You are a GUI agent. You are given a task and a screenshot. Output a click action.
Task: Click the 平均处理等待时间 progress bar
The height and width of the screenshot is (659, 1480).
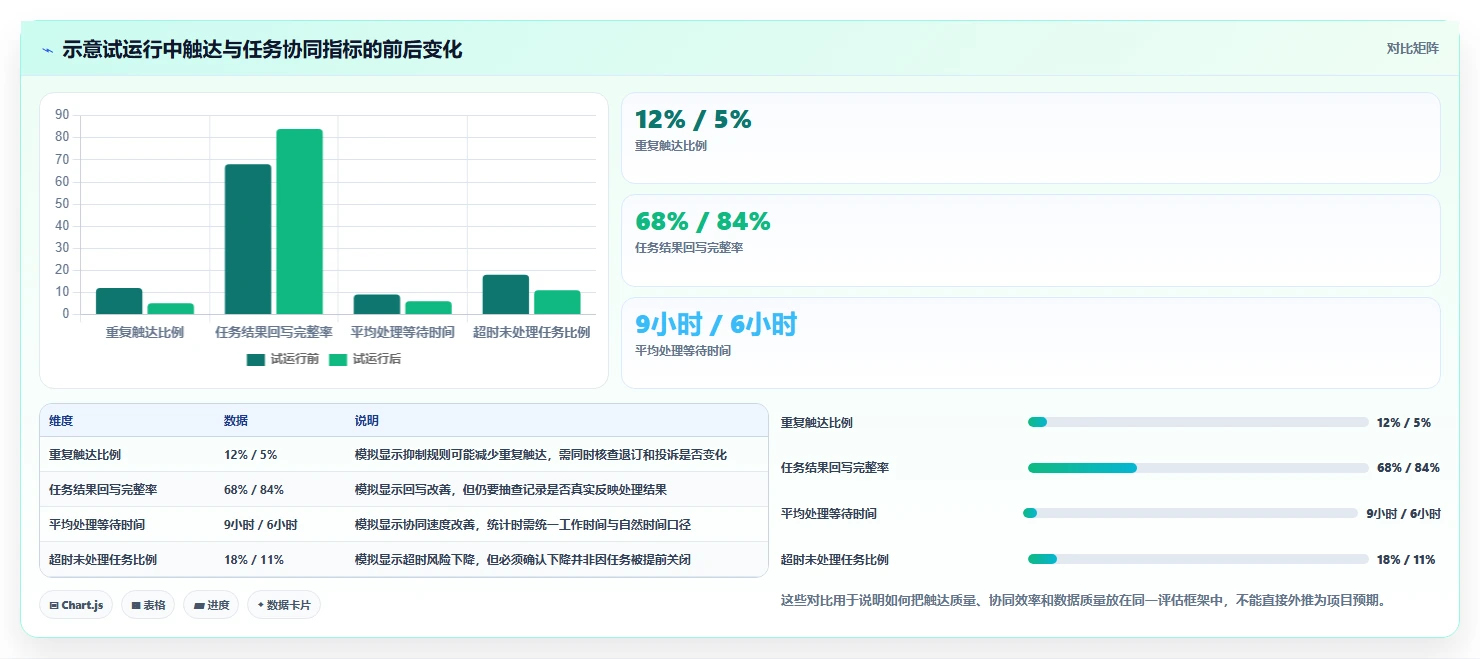(1190, 513)
